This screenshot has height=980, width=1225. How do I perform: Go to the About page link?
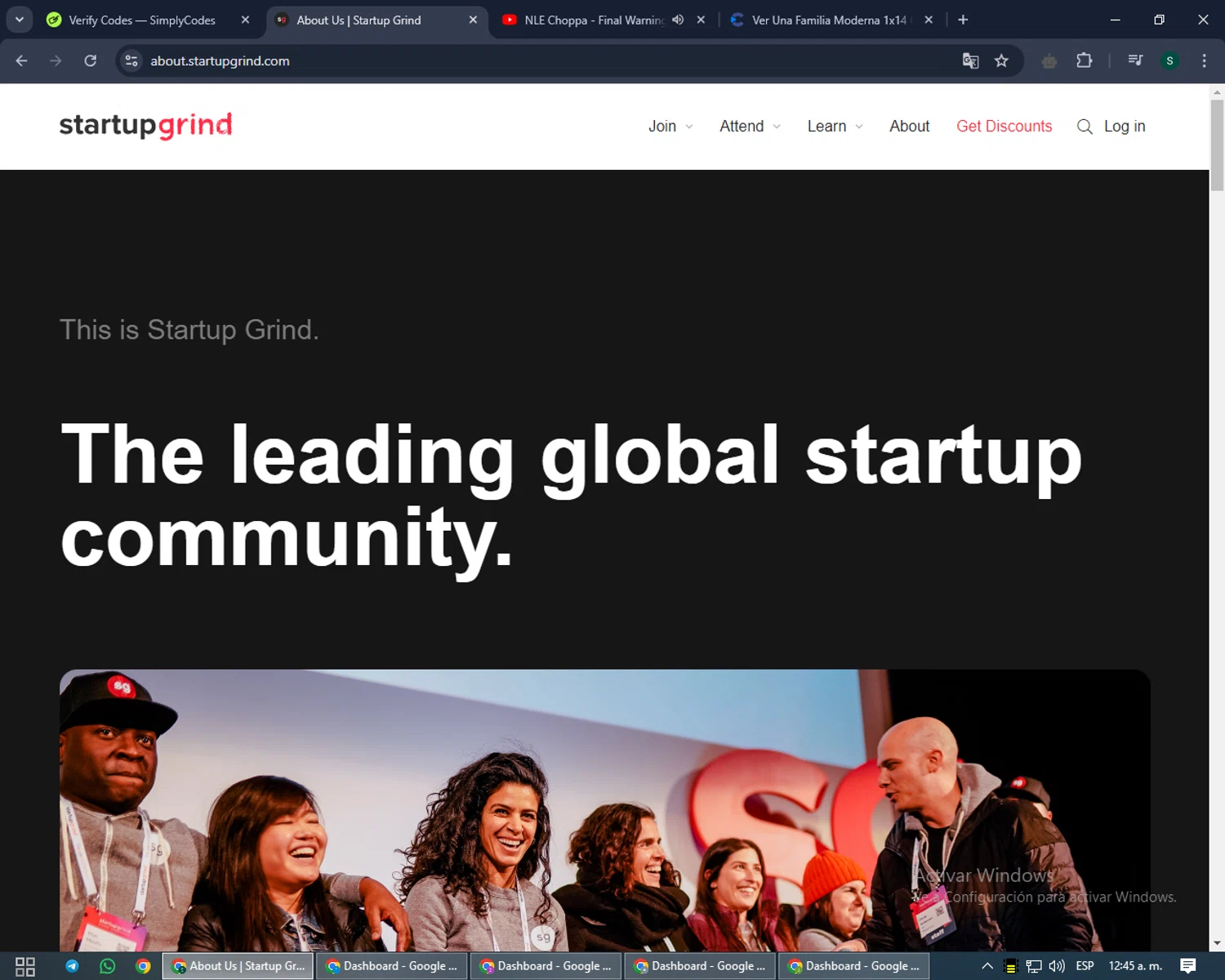pyautogui.click(x=910, y=127)
